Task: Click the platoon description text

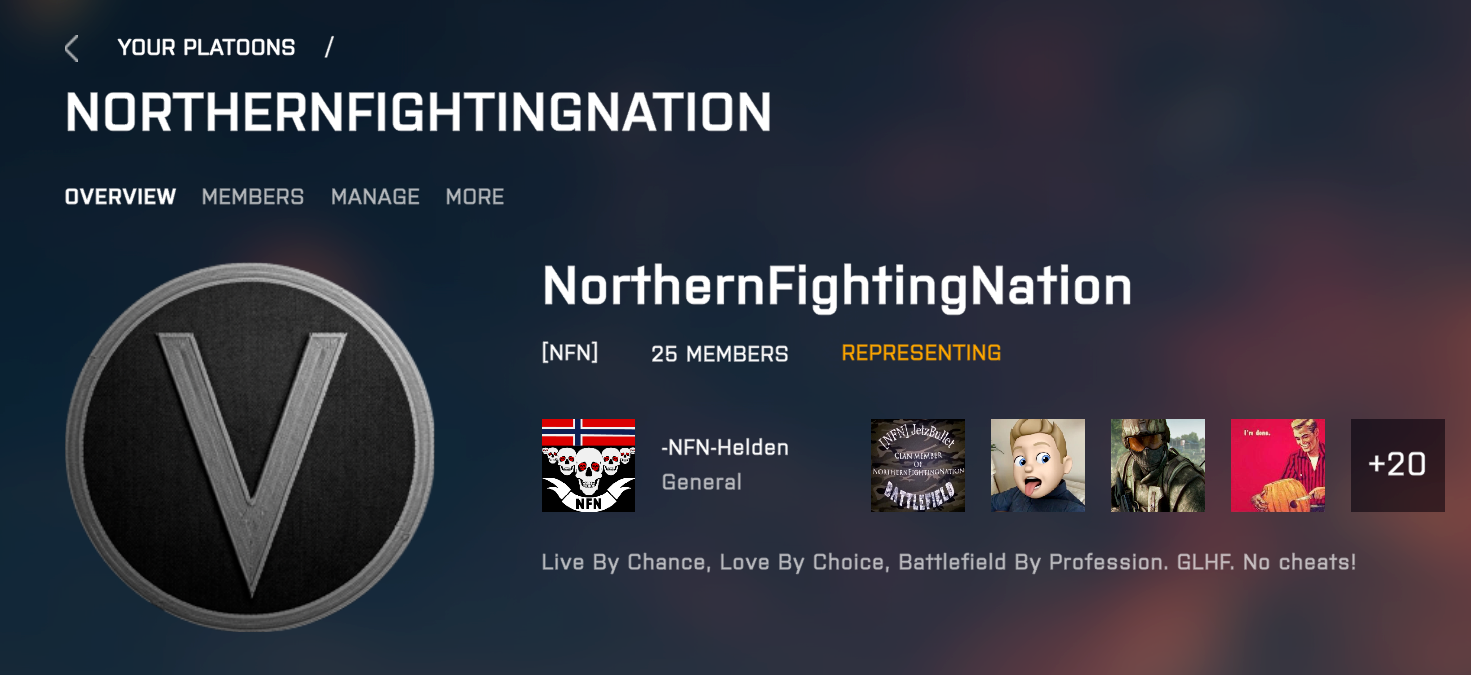Action: click(x=949, y=562)
